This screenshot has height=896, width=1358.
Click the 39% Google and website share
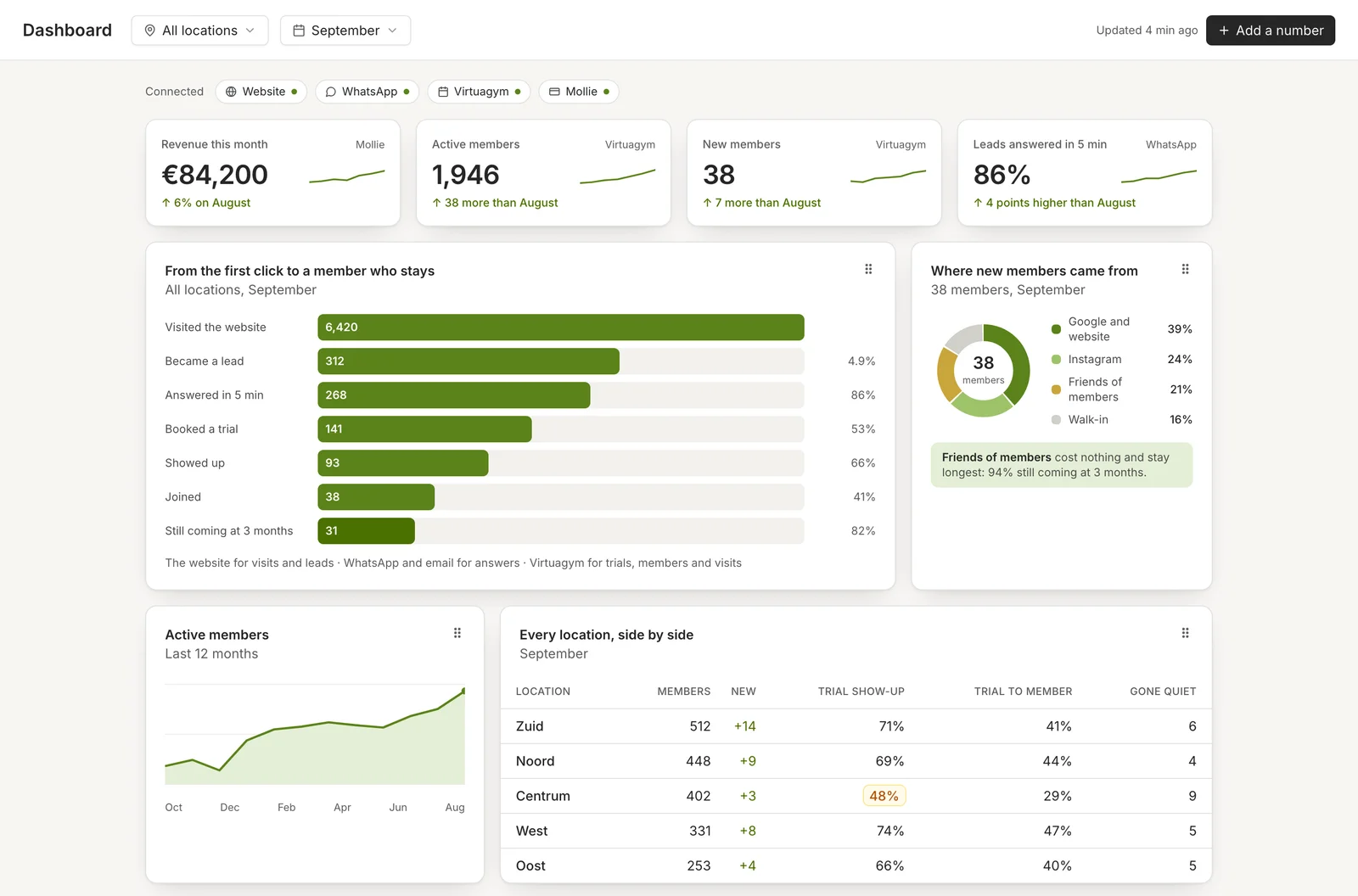click(x=1180, y=329)
